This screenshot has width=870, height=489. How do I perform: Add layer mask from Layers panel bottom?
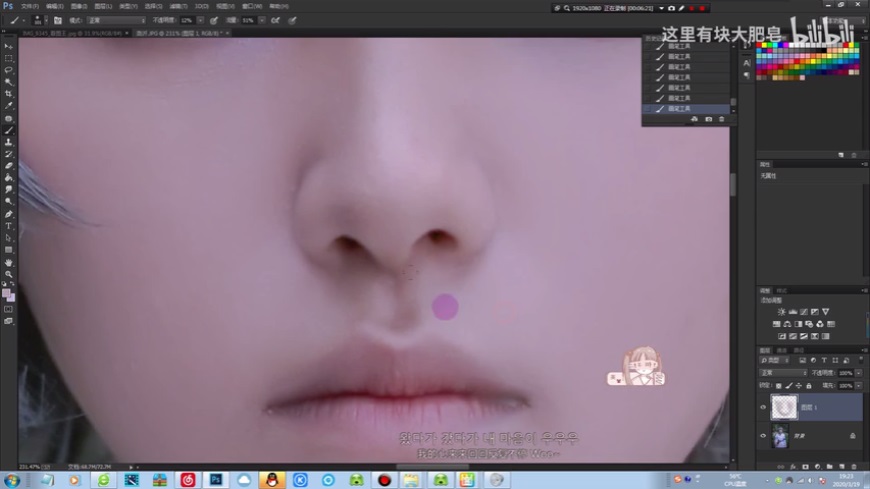click(805, 467)
